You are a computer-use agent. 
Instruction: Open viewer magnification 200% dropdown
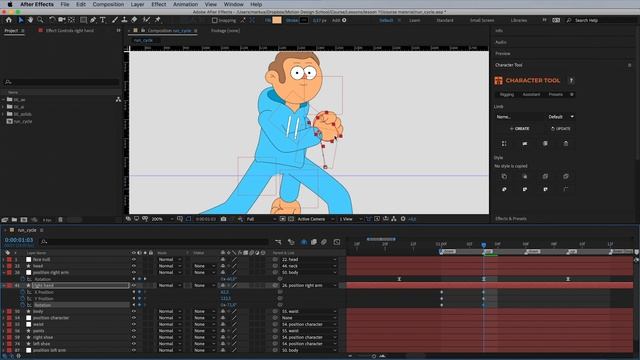(162, 219)
